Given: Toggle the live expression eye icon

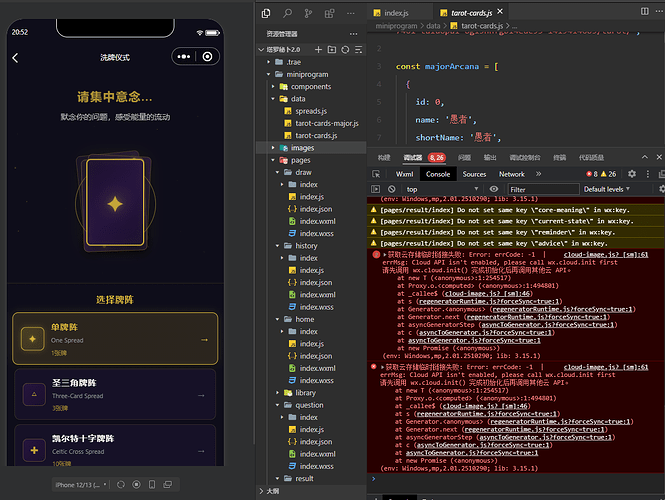Looking at the screenshot, I should pos(494,189).
